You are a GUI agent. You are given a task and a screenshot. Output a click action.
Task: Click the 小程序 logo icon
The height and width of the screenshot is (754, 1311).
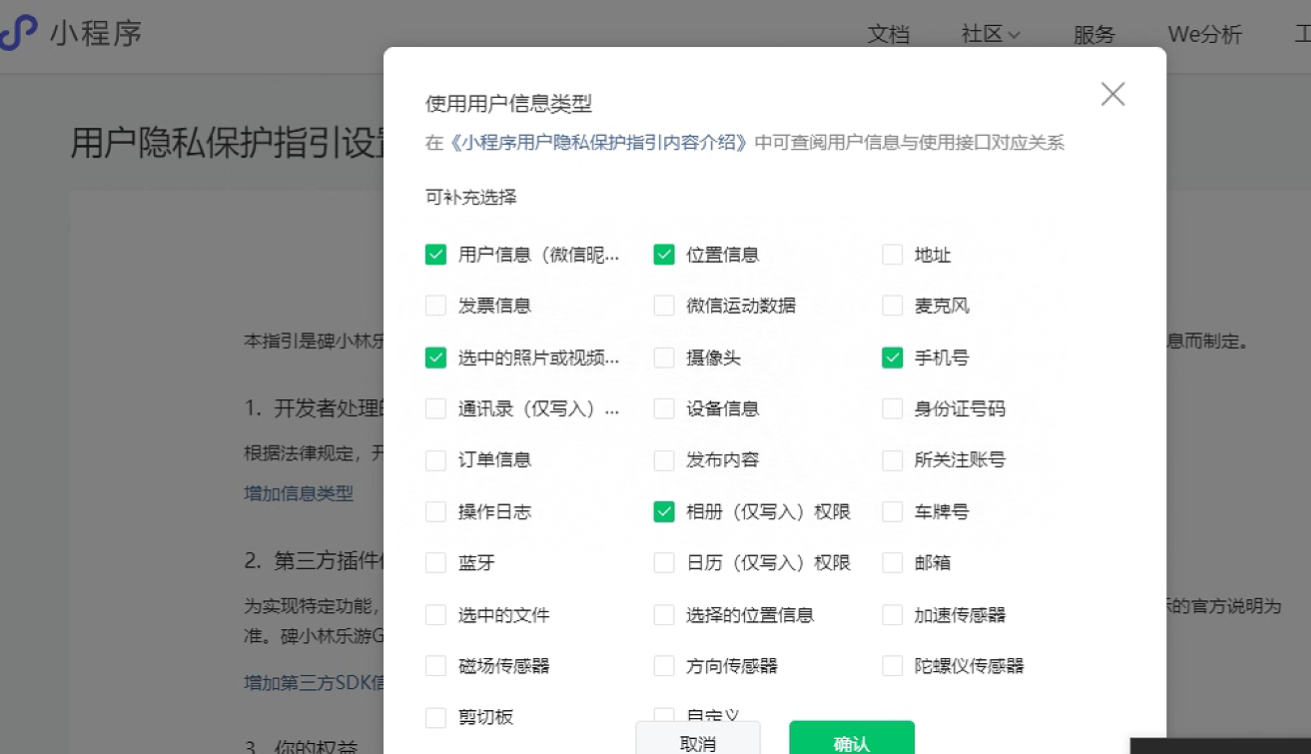[18, 34]
